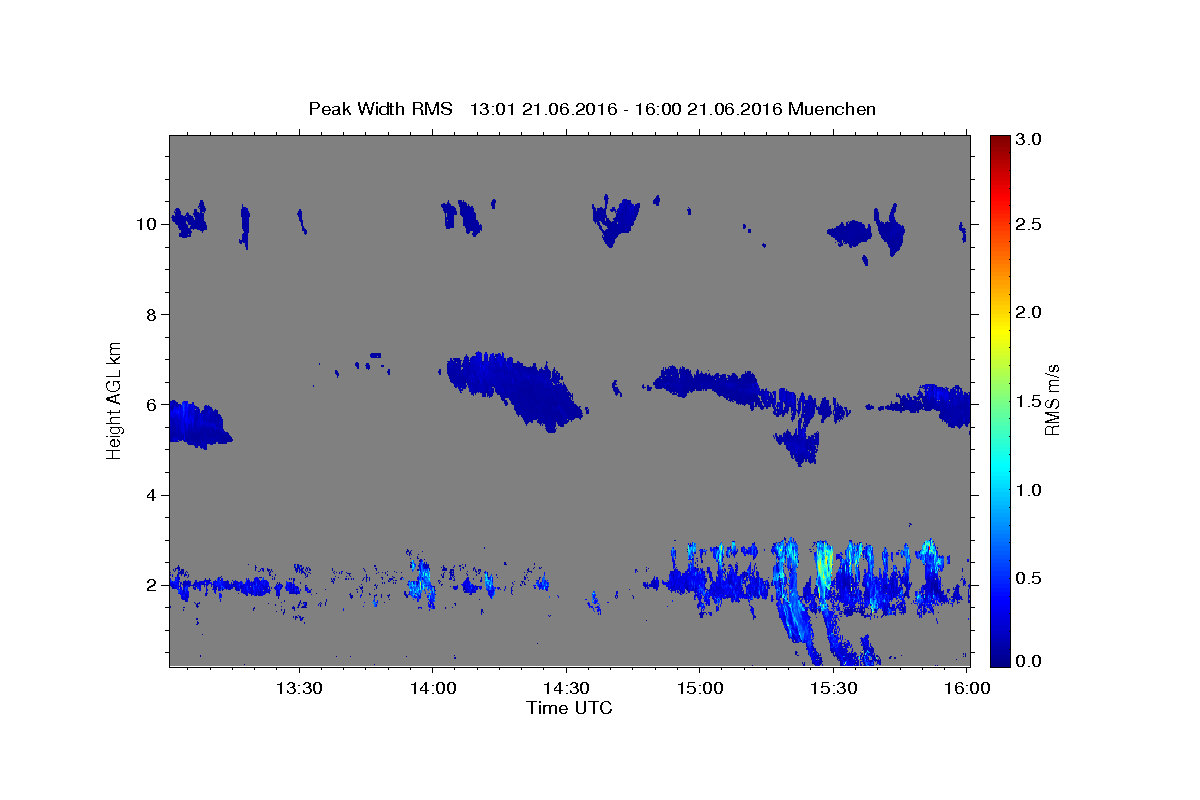Click the colorbar value 1.5
The image size is (1200, 800).
(x=1030, y=401)
